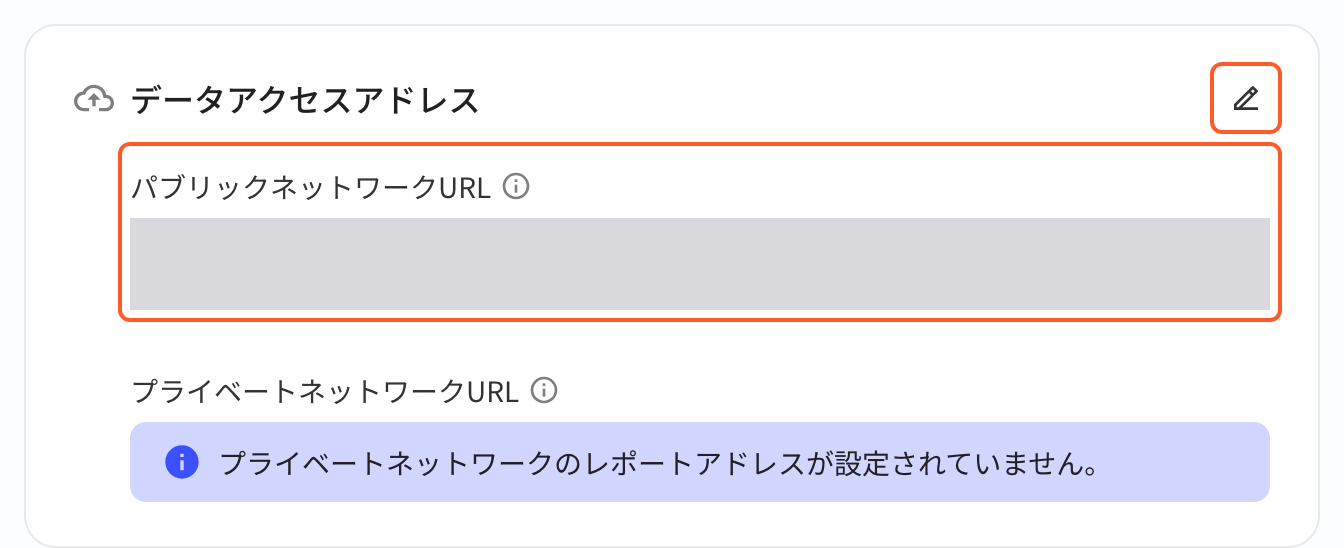Click the orange-outlined edit button box
1344x548 pixels.
1245,99
